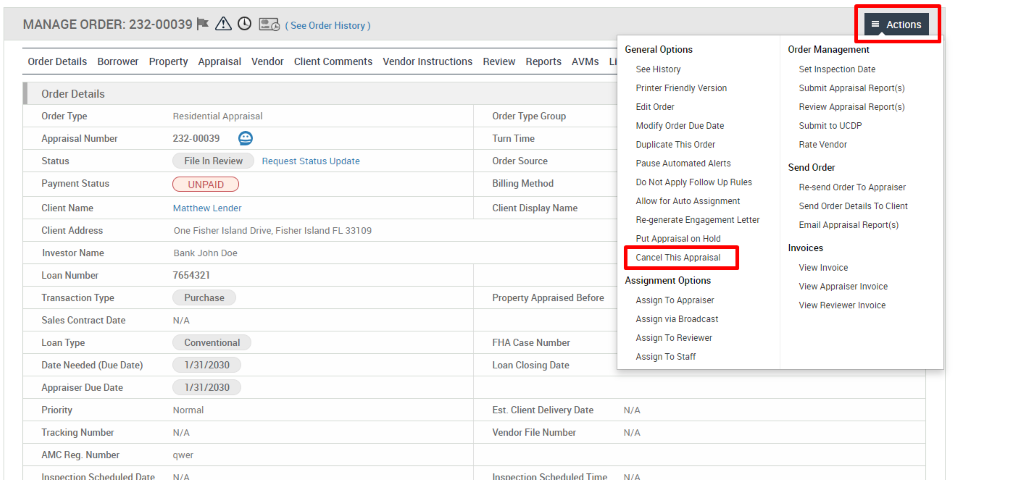The width and height of the screenshot is (1024, 480).
Task: Click the clock icon in header
Action: click(244, 24)
